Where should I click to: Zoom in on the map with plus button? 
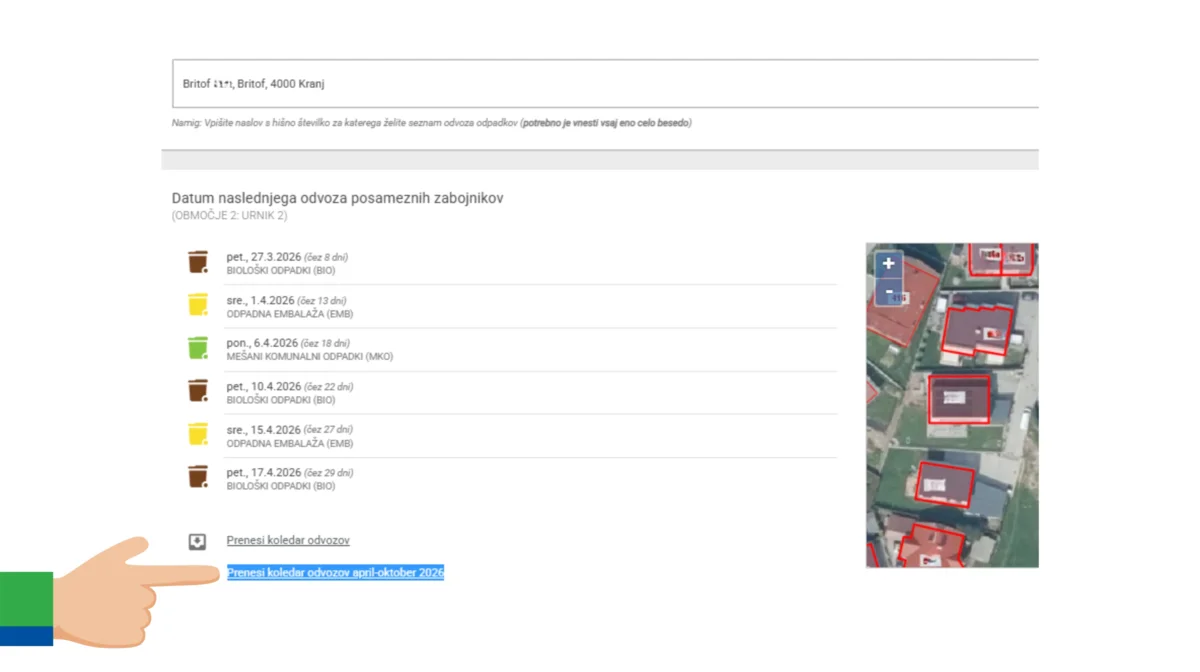888,264
